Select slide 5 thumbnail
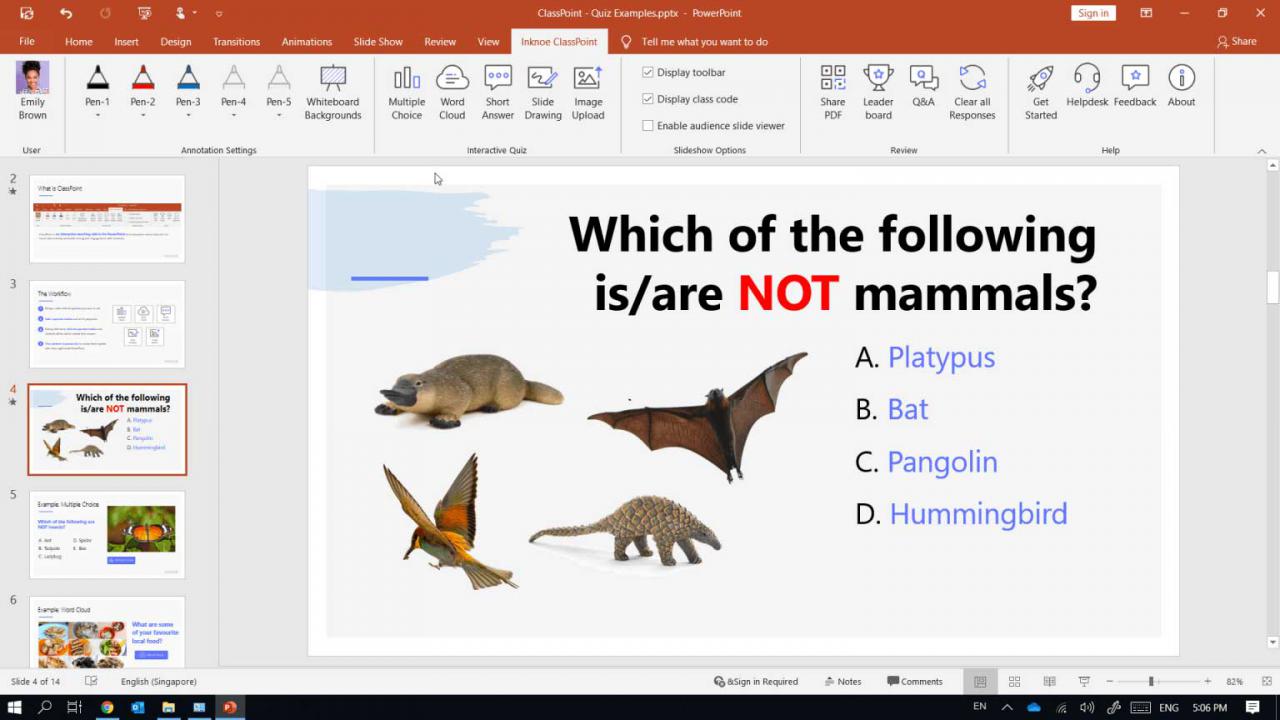Image resolution: width=1280 pixels, height=720 pixels. click(107, 534)
